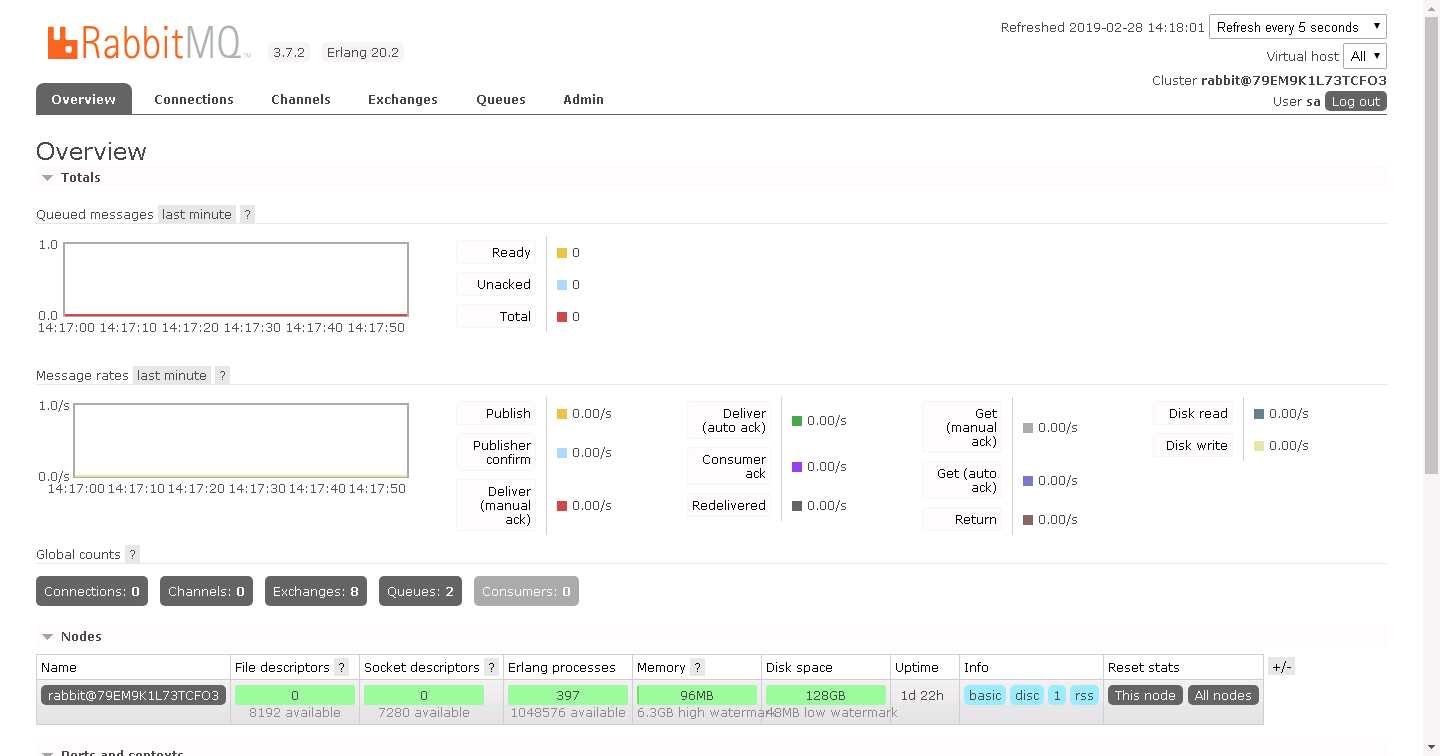
Task: Click Queues: 2 count button
Action: point(421,591)
